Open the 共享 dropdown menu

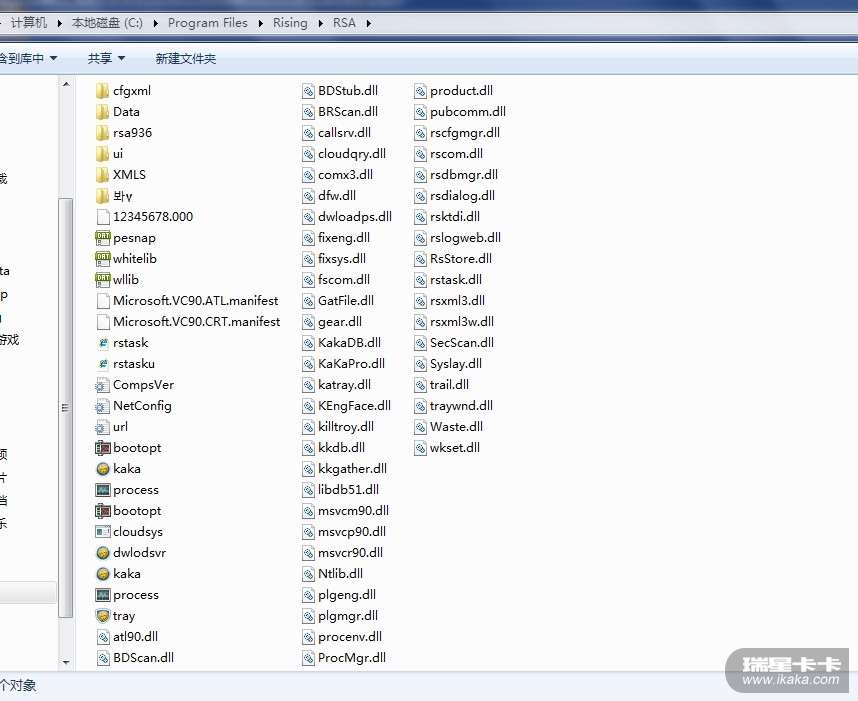pos(106,59)
